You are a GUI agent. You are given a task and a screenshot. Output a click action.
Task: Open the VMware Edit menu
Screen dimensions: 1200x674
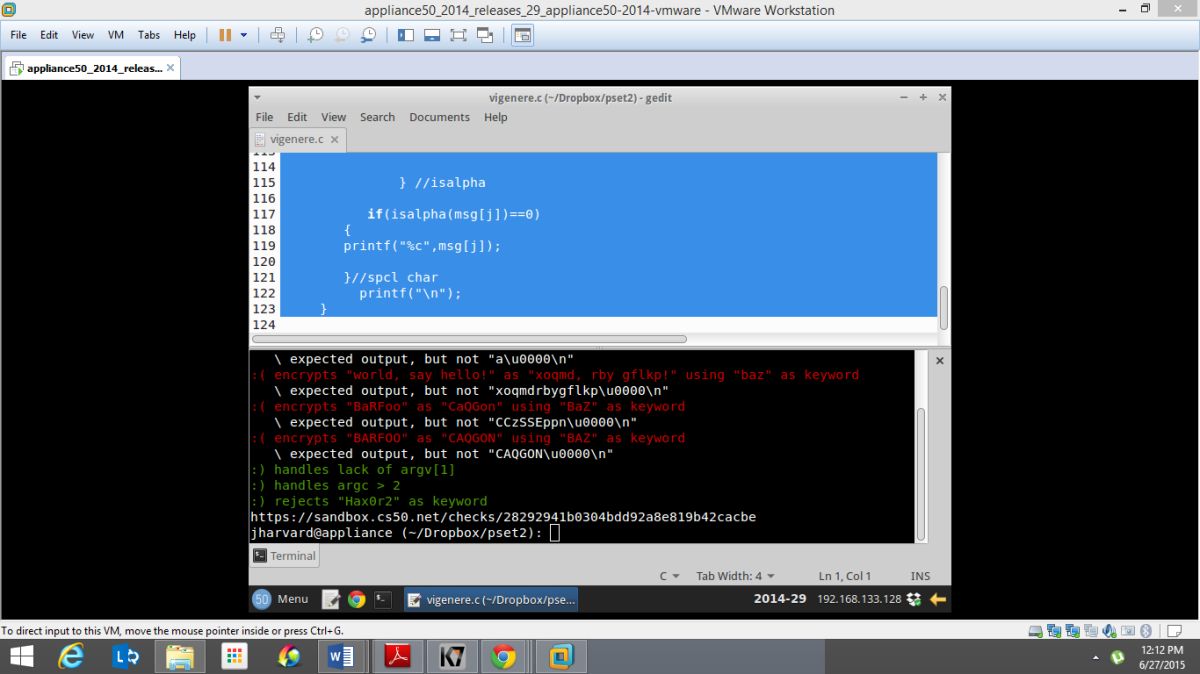[49, 34]
